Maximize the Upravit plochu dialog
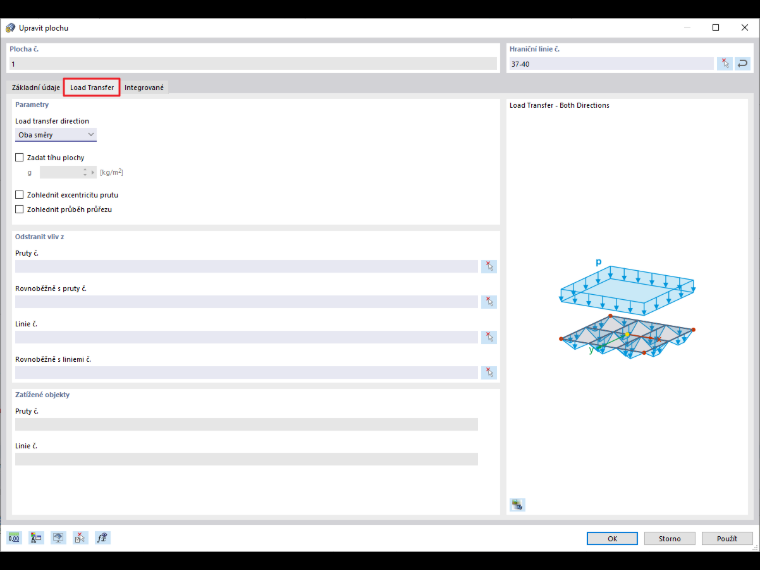This screenshot has height=570, width=760. (715, 28)
